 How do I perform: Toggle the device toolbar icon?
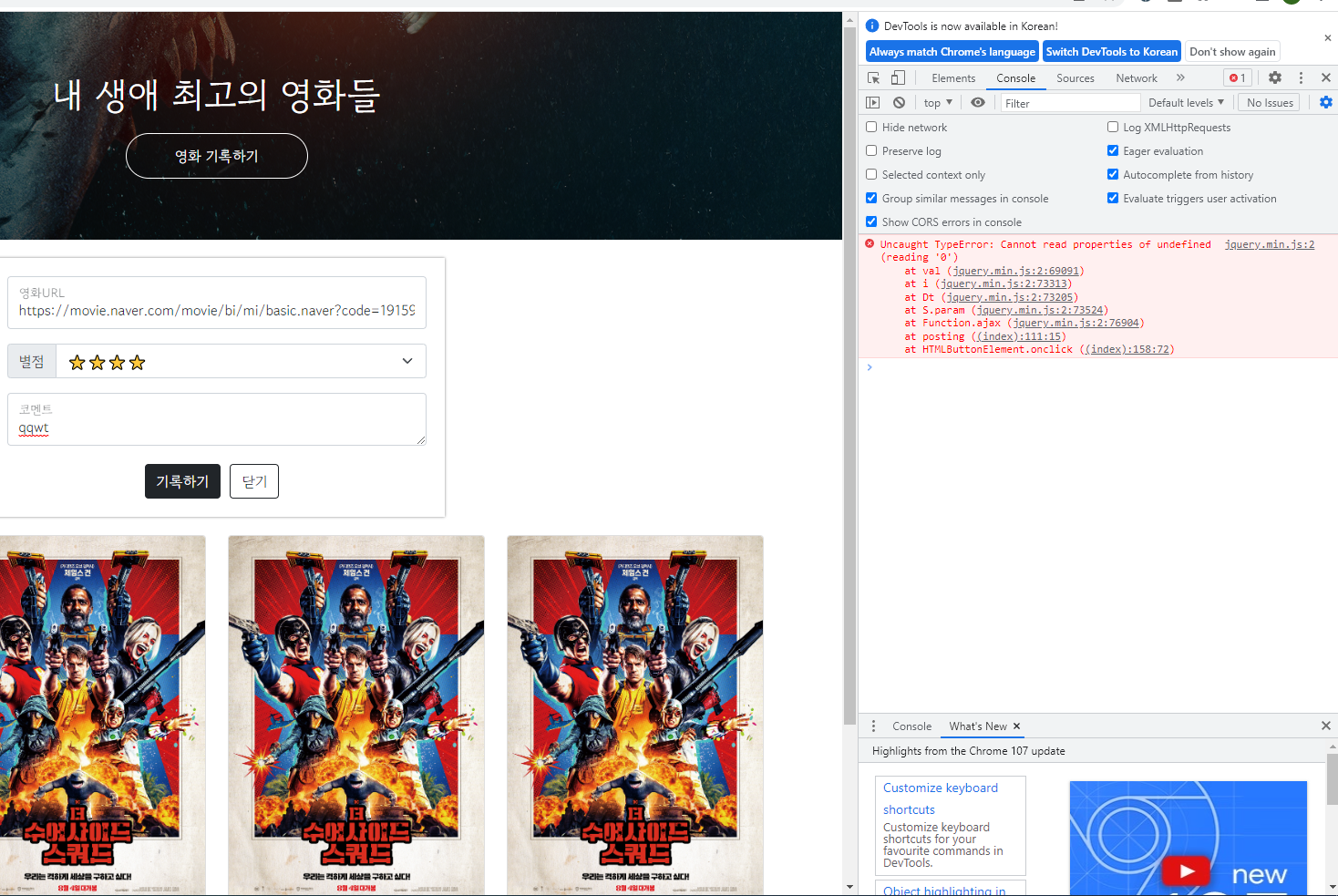899,78
